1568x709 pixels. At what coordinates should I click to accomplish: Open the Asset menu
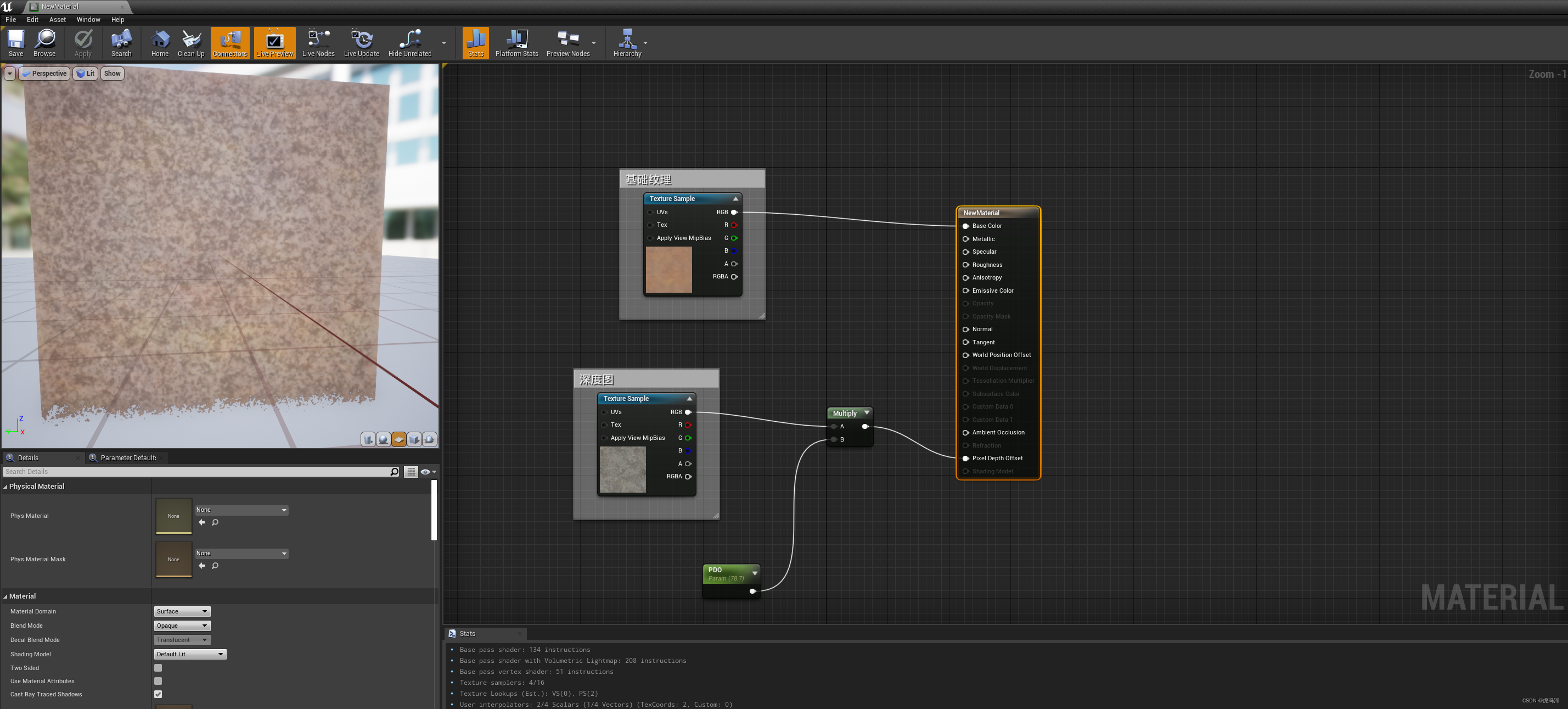(57, 19)
